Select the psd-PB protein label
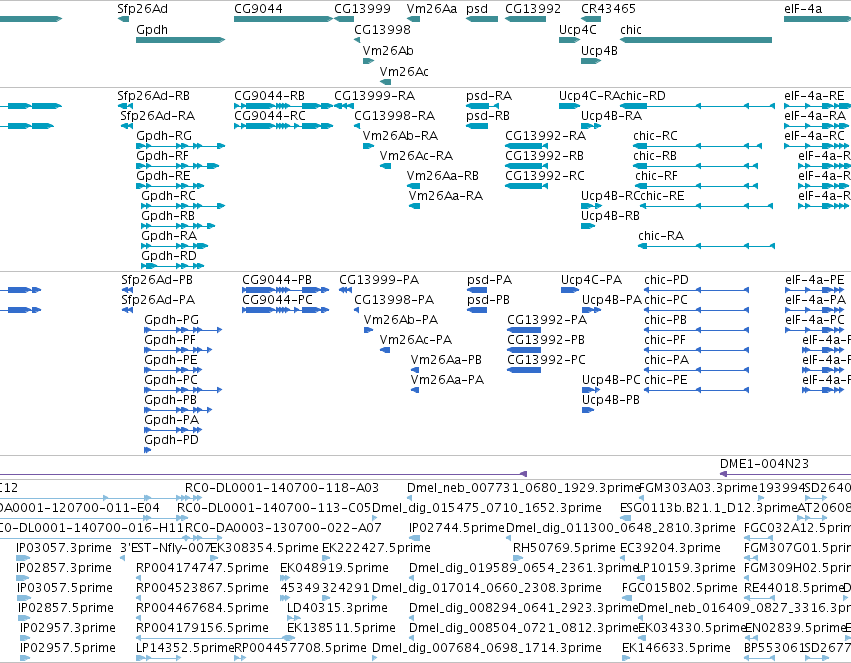 (488, 300)
